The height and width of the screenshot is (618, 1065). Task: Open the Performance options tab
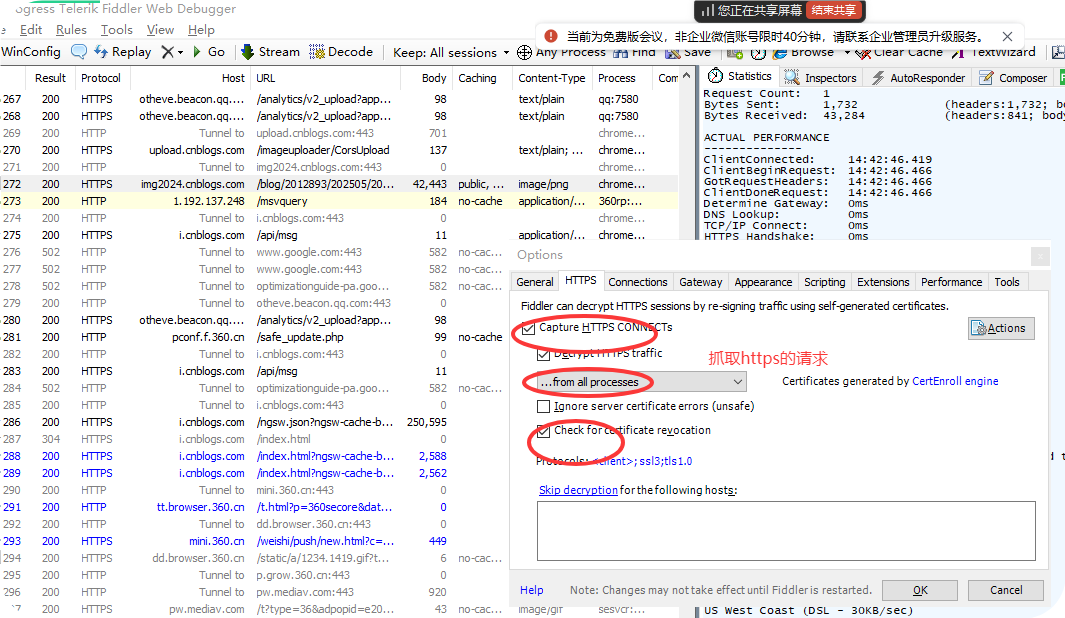pos(951,282)
